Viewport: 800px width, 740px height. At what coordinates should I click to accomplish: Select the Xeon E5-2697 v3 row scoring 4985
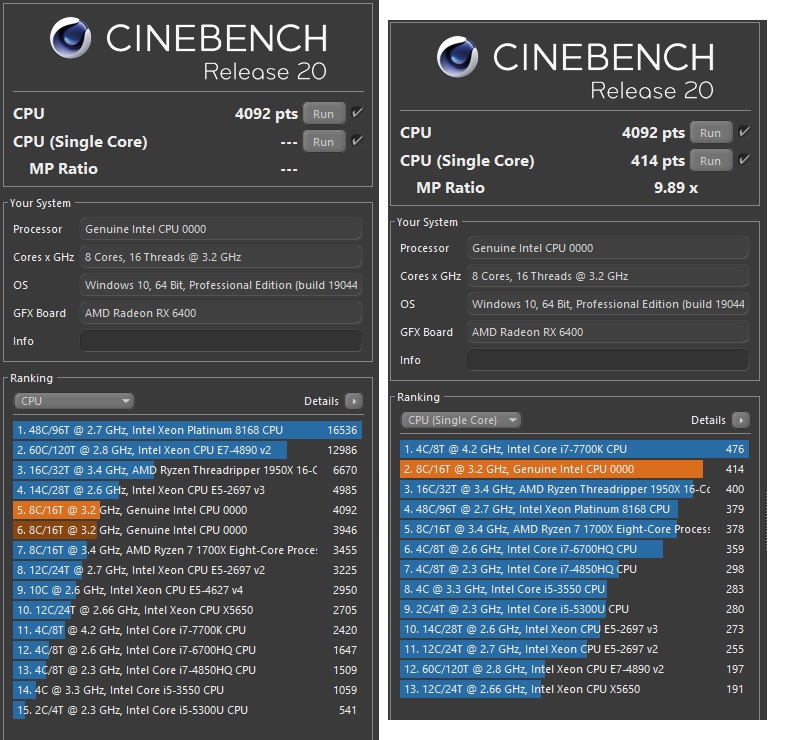(x=187, y=490)
